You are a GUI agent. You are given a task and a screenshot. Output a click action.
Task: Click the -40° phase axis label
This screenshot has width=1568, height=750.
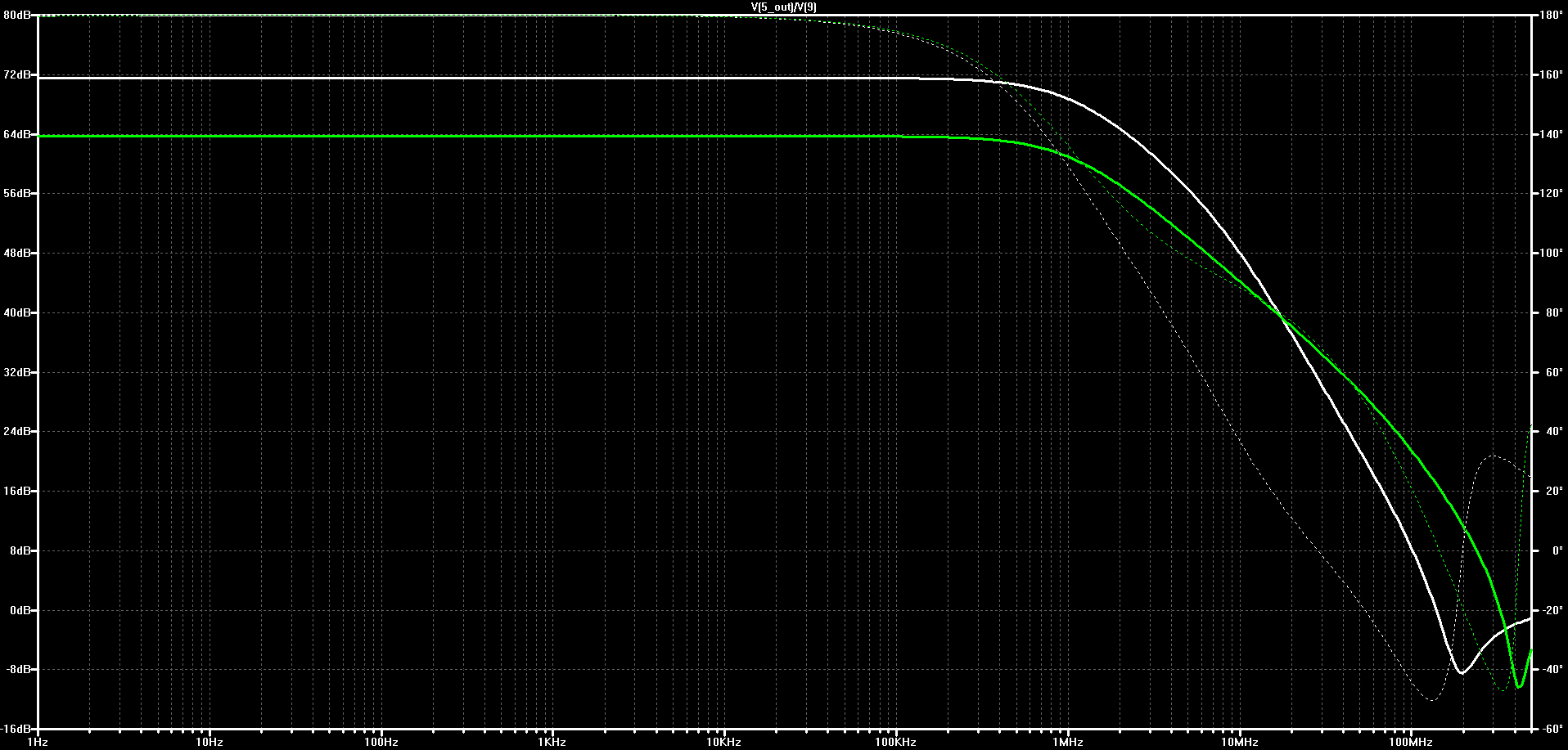(x=1551, y=669)
